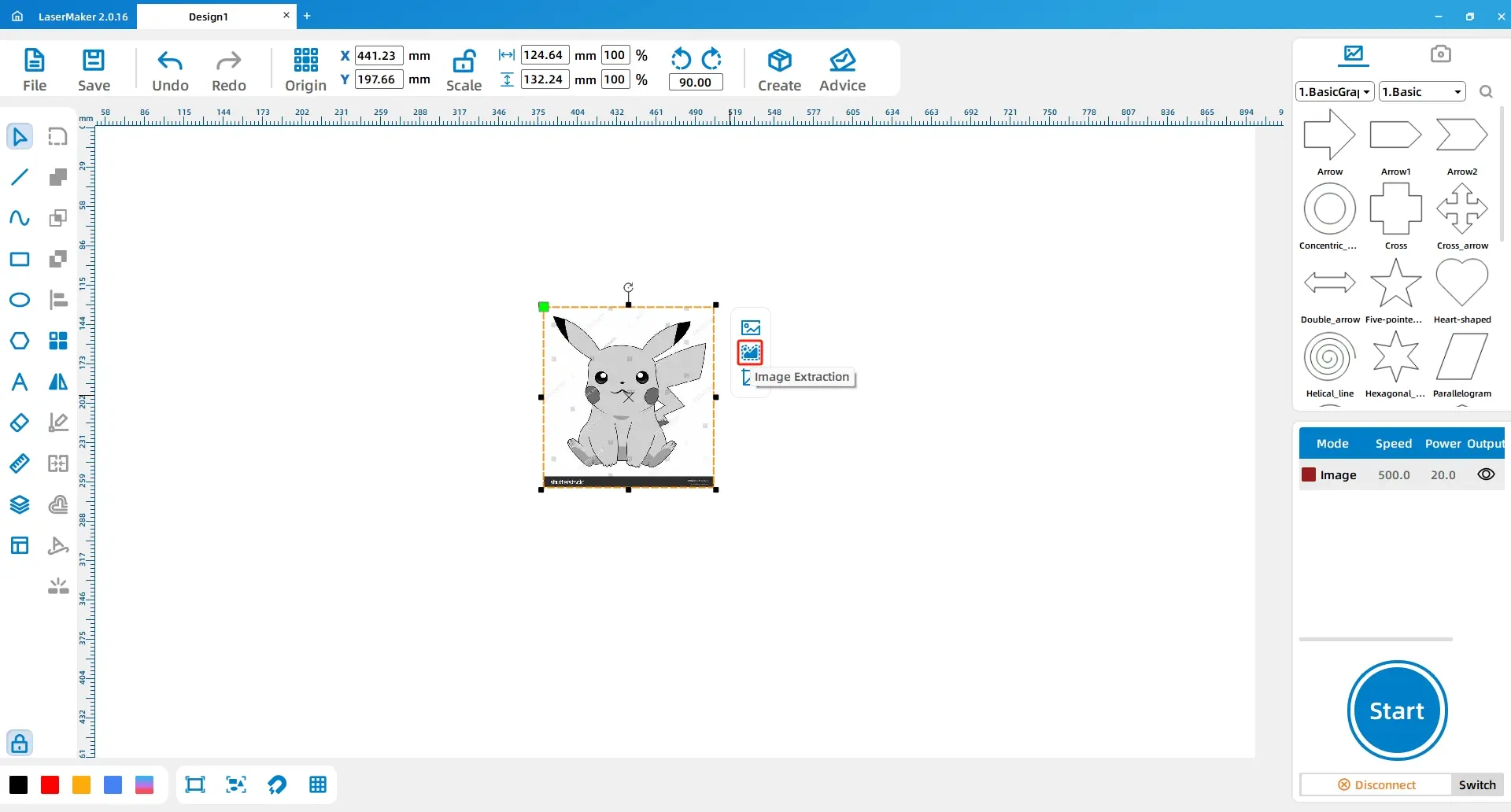The image size is (1511, 812).
Task: Click the fit-to-frame view icon
Action: pos(194,784)
